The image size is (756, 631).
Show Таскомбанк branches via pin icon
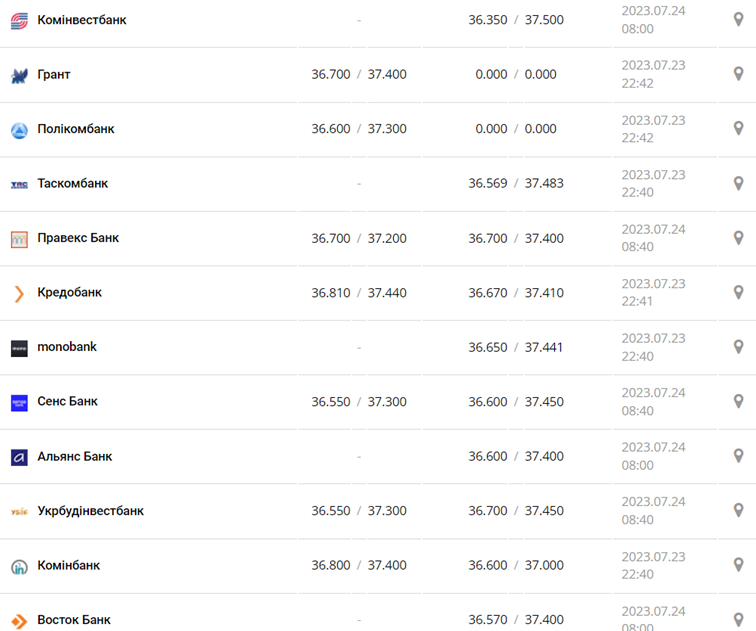pyautogui.click(x=739, y=183)
